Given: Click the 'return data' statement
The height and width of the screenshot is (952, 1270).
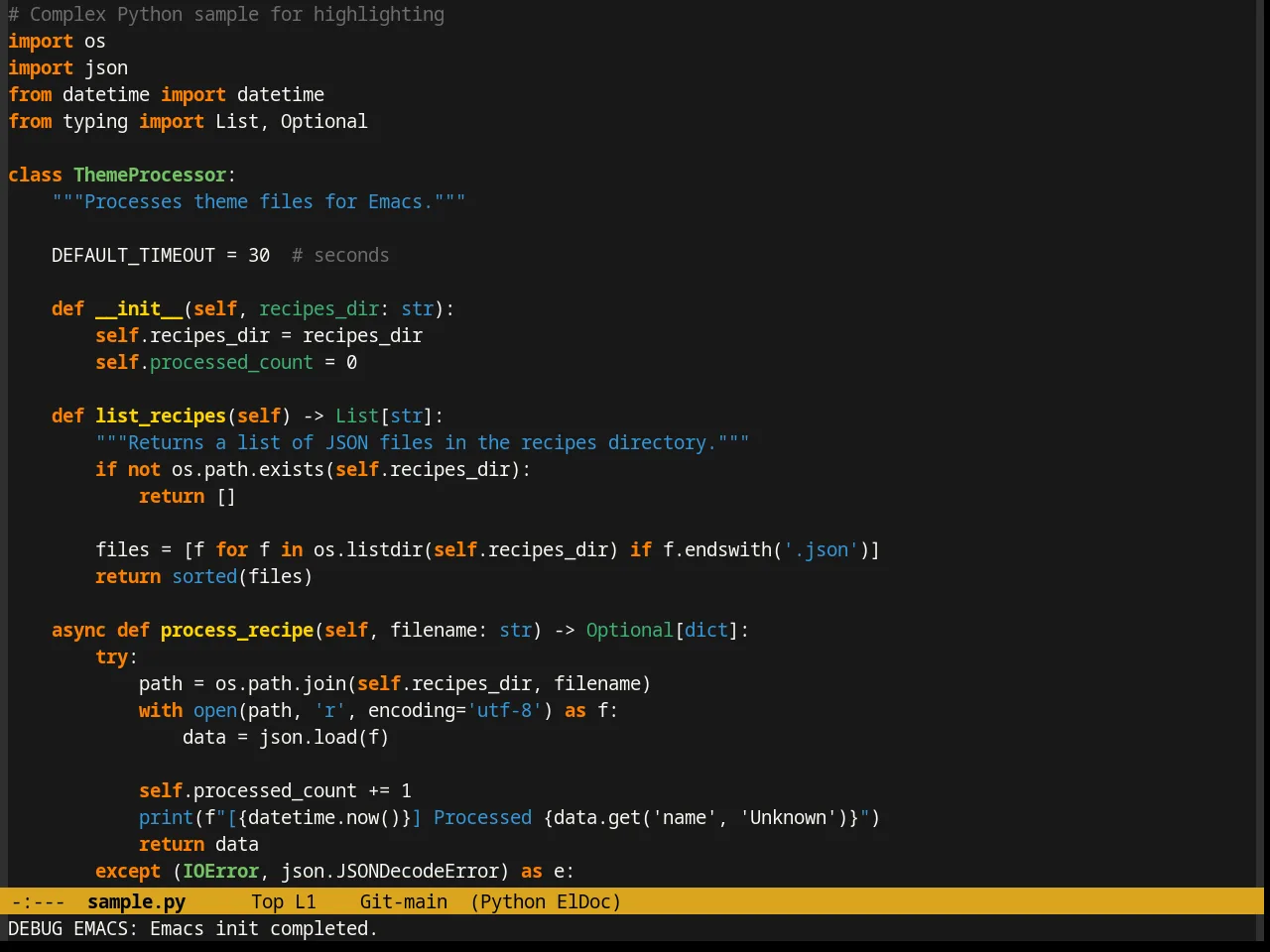Looking at the screenshot, I should coord(198,844).
